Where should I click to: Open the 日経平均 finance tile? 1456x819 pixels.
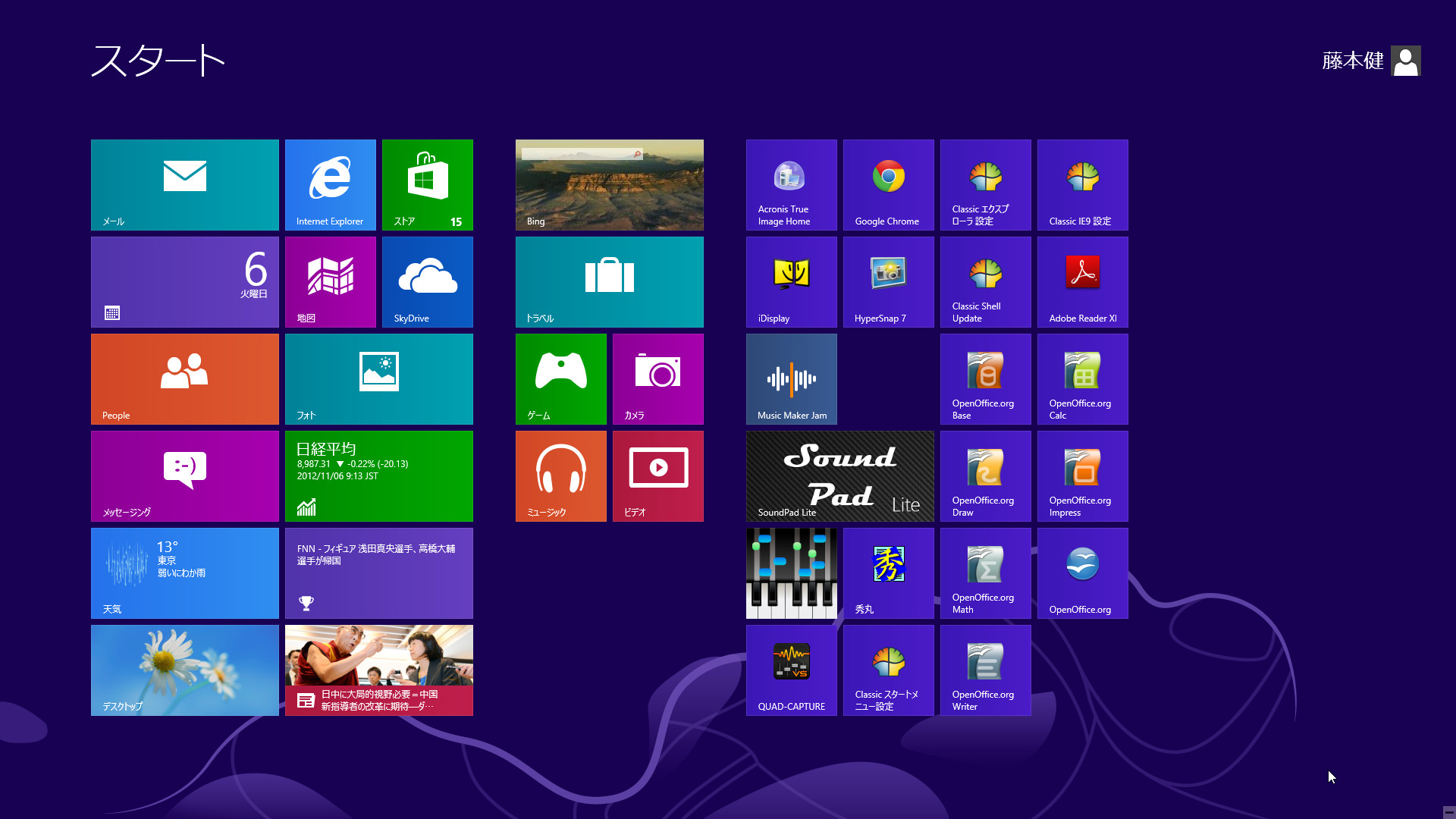click(379, 476)
